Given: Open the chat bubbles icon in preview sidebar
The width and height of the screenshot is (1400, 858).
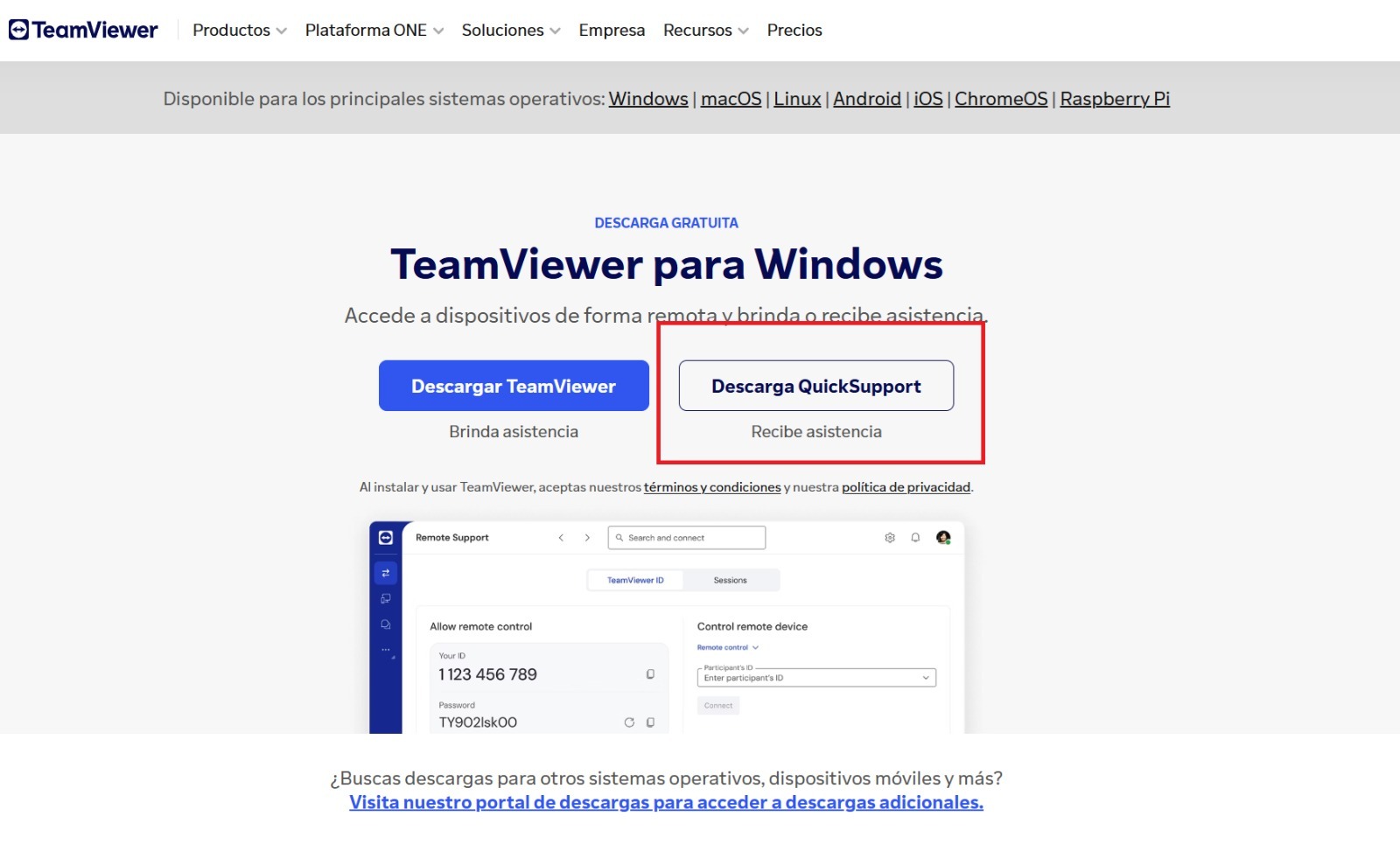Looking at the screenshot, I should coord(386,624).
